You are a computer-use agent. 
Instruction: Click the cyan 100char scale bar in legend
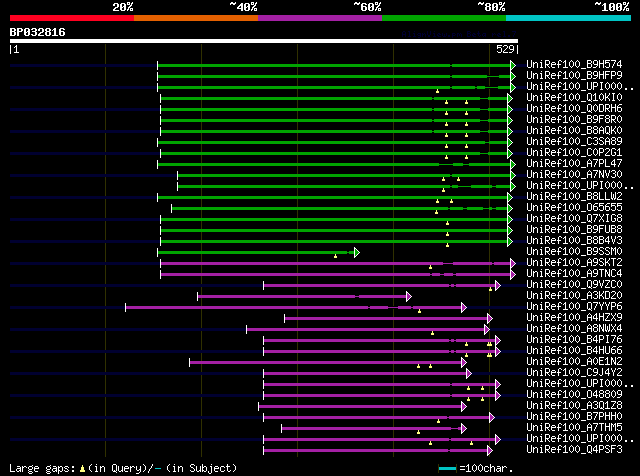pos(447,469)
